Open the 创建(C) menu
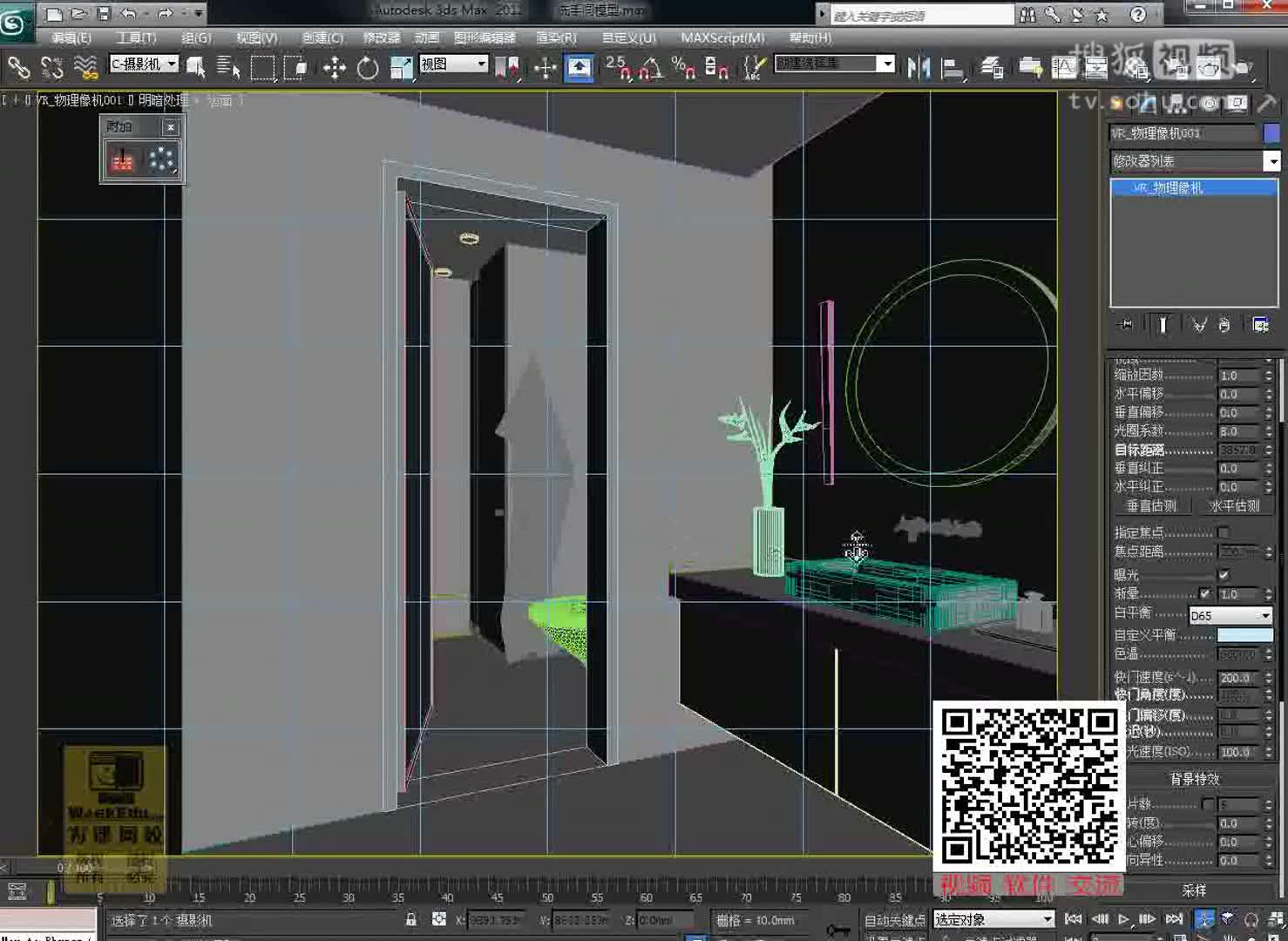1288x941 pixels. point(322,37)
